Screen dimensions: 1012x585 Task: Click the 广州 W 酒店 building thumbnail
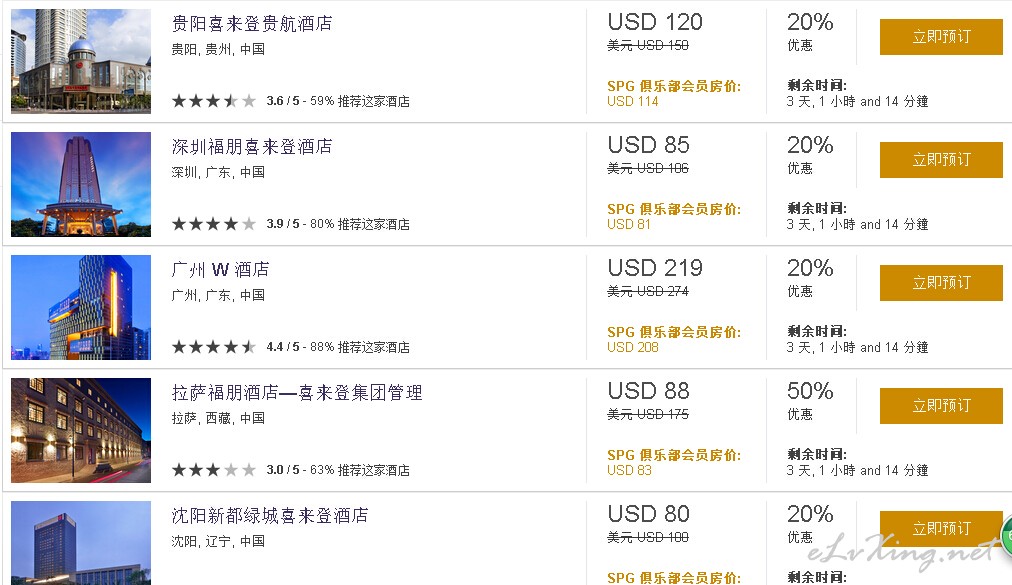(x=81, y=307)
